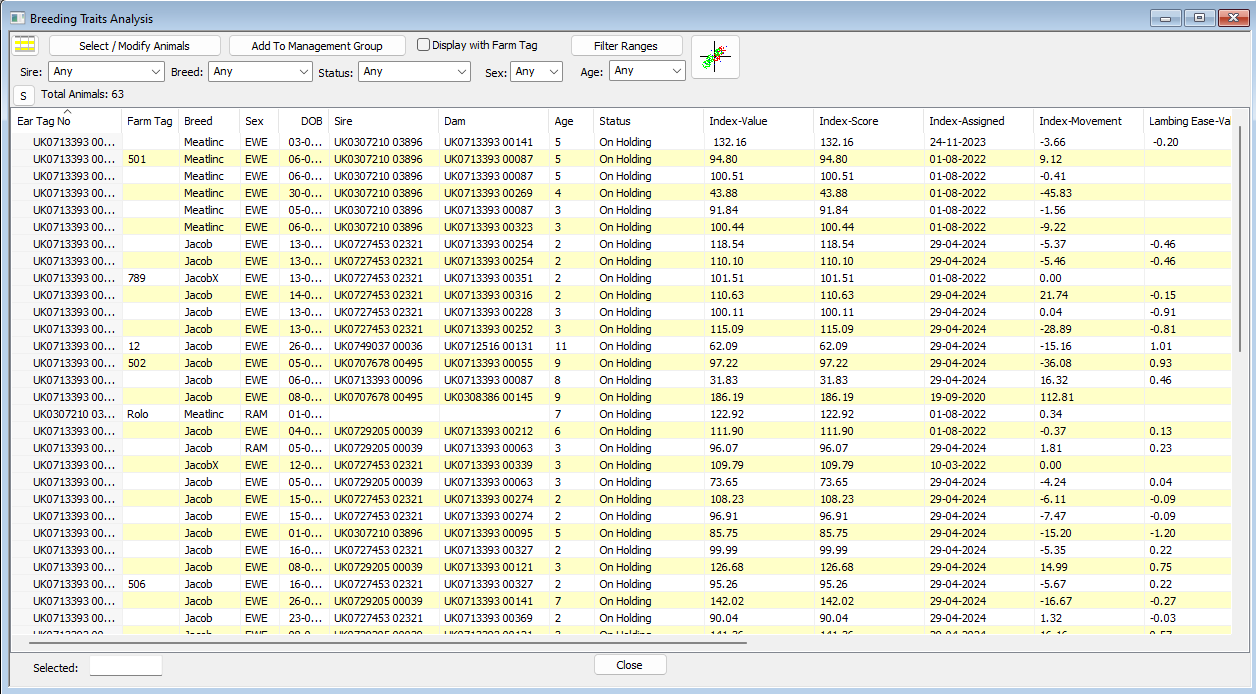Click the Lambing Ease column header
The width and height of the screenshot is (1256, 694).
tap(1187, 121)
